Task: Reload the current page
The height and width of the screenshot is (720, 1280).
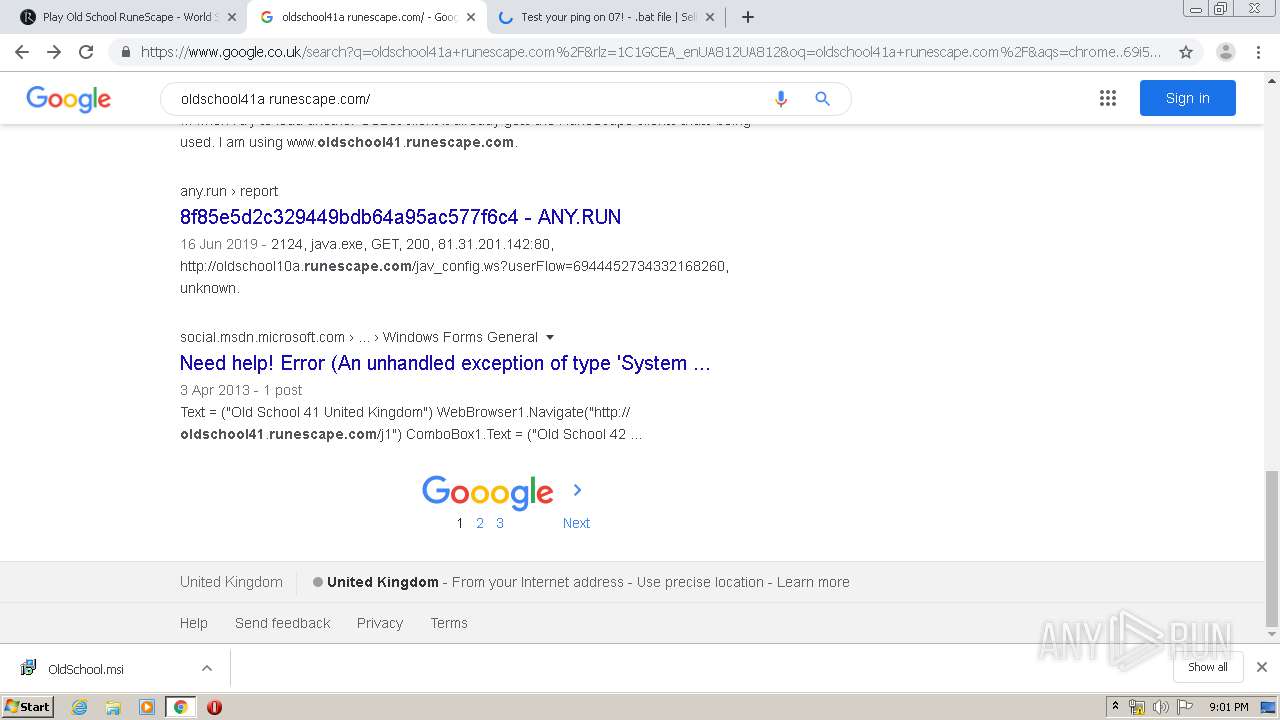Action: click(86, 52)
